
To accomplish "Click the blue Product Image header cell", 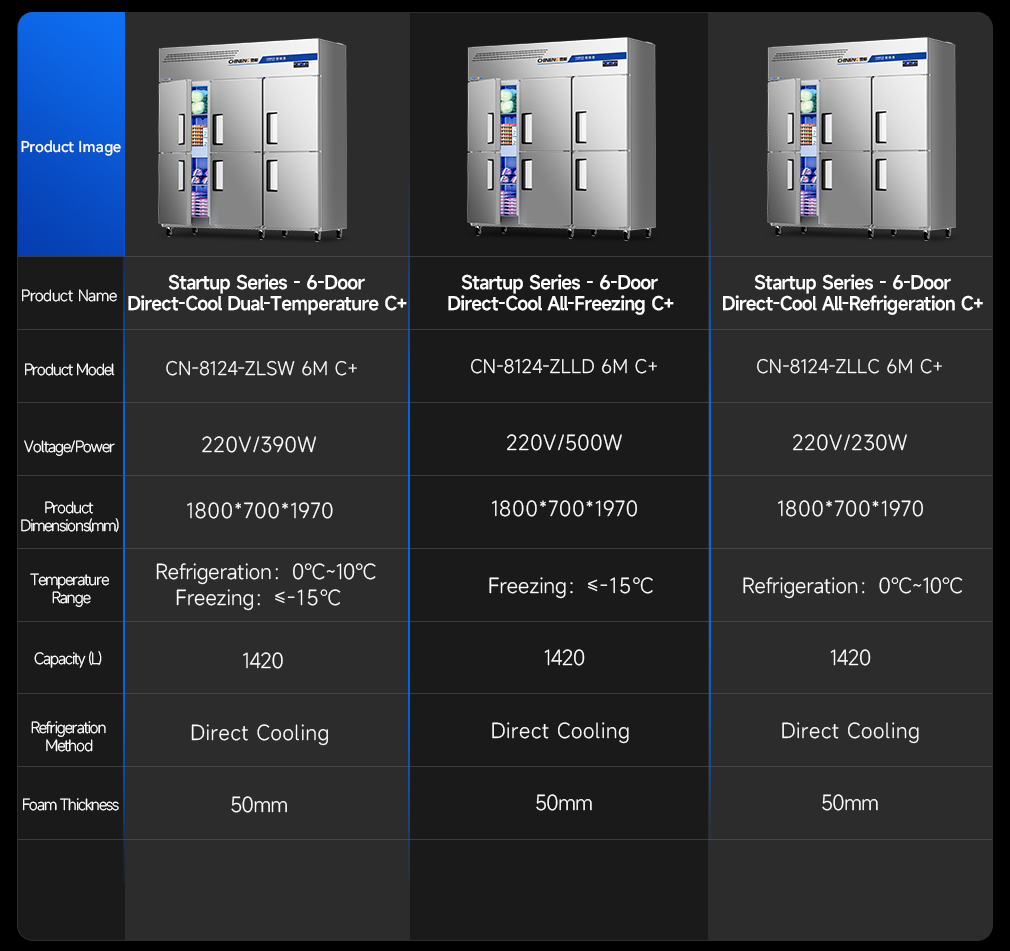I will [71, 147].
